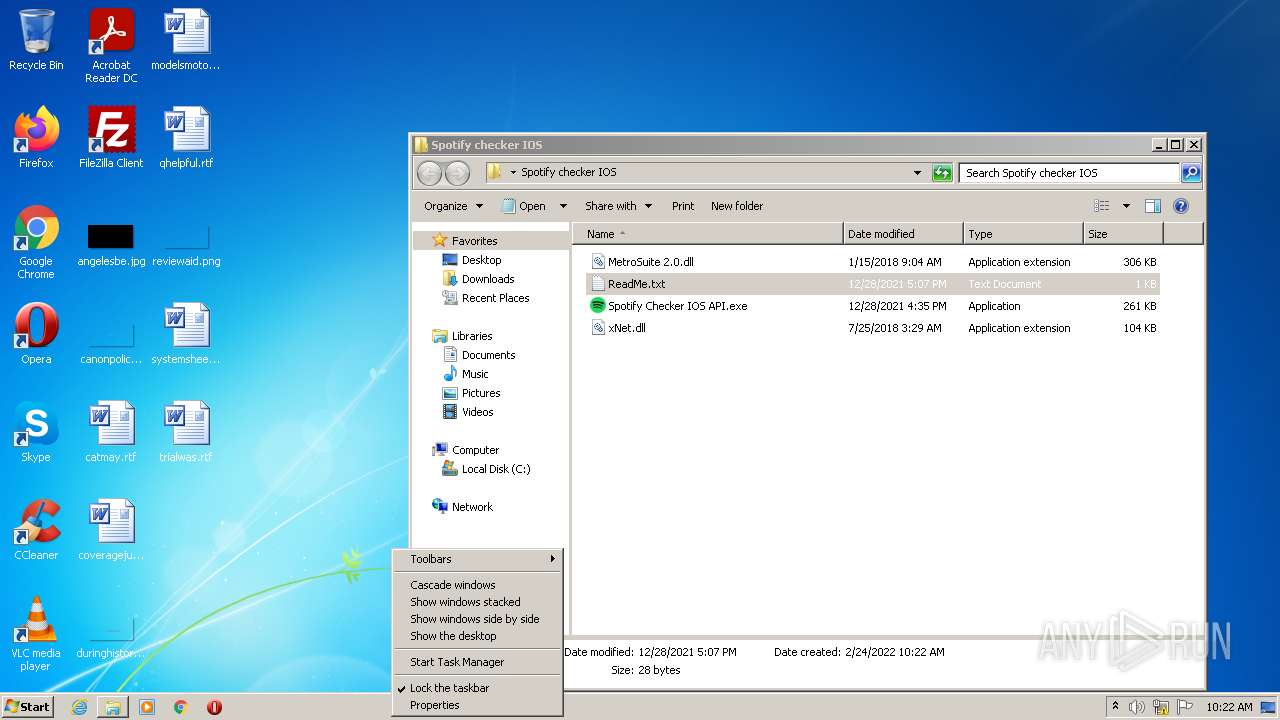Launch Opera desktop shortcut
1280x720 pixels.
[36, 334]
